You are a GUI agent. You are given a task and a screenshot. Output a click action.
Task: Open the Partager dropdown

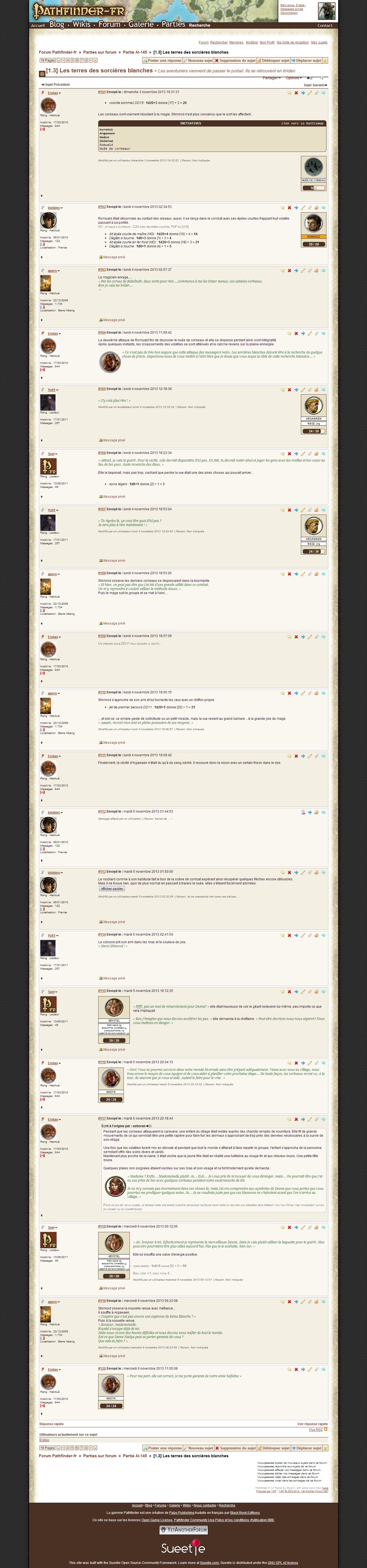point(272,78)
